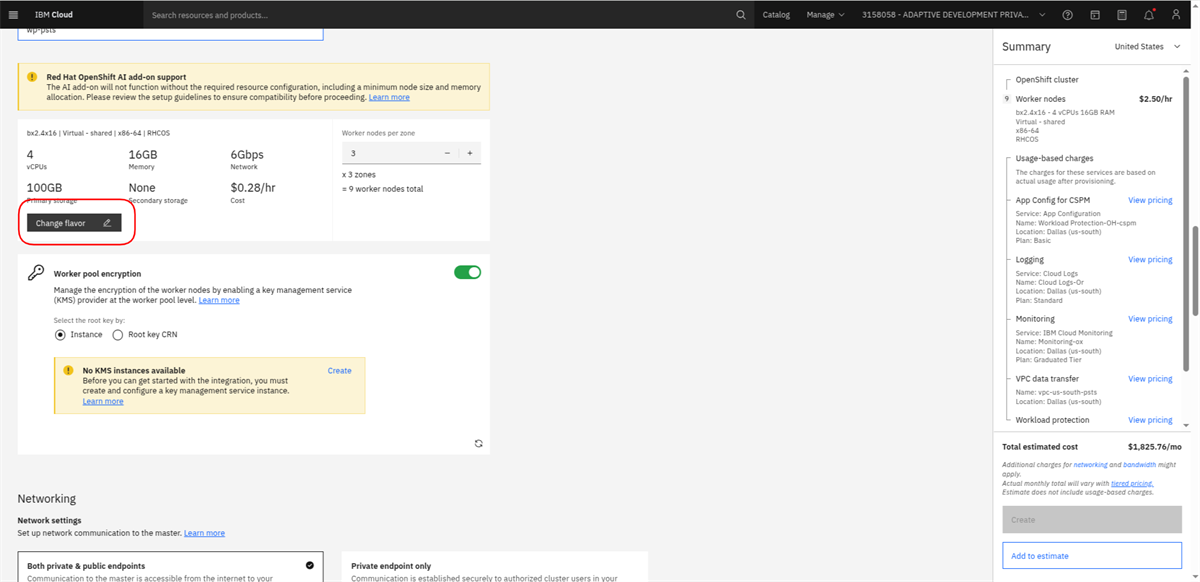Image resolution: width=1200 pixels, height=582 pixels.
Task: Click the OpenShift cluster summary entry
Action: [x=1047, y=79]
